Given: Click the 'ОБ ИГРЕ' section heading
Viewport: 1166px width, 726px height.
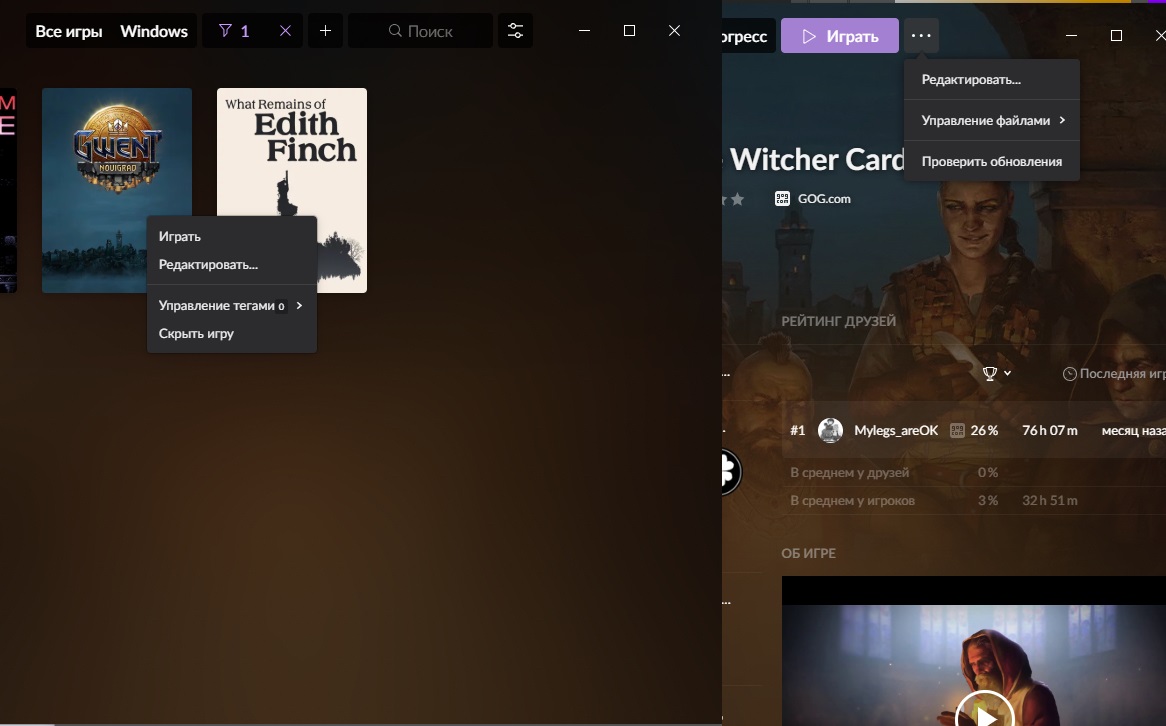Looking at the screenshot, I should pyautogui.click(x=808, y=553).
